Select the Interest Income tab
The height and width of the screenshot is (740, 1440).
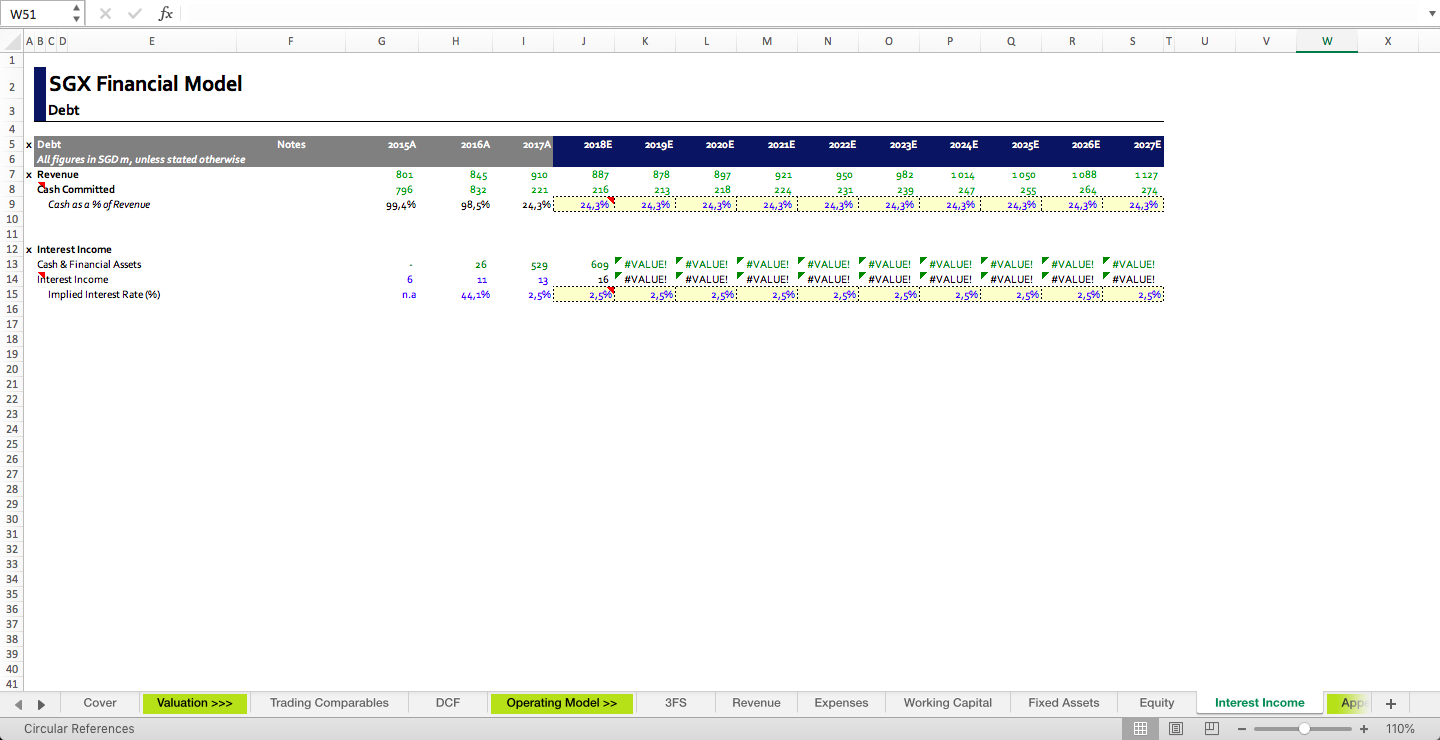[x=1259, y=703]
